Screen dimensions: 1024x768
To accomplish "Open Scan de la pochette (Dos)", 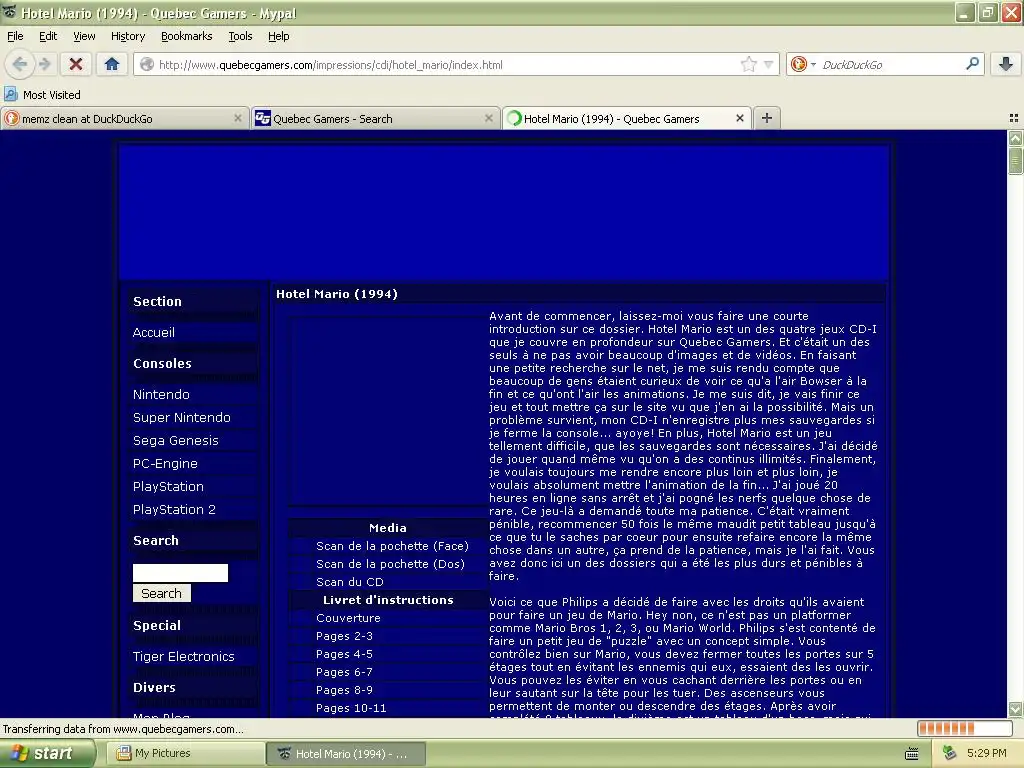I will point(391,564).
